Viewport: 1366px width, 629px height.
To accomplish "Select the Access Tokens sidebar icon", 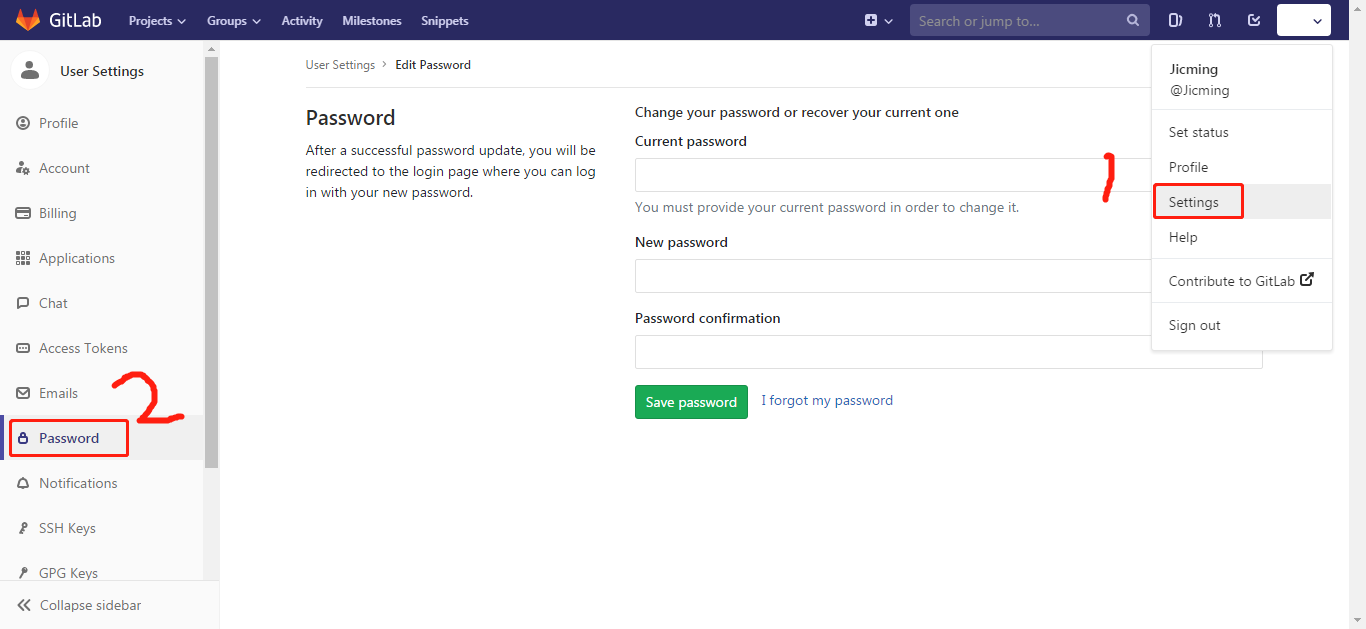I will point(22,347).
